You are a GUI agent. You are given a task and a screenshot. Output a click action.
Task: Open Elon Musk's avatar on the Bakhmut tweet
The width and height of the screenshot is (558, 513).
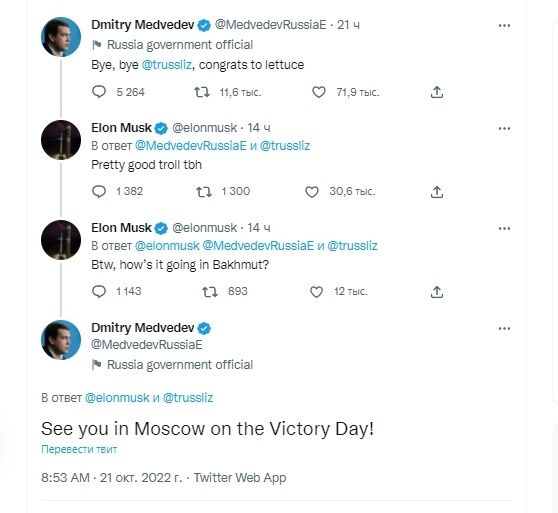pos(61,240)
